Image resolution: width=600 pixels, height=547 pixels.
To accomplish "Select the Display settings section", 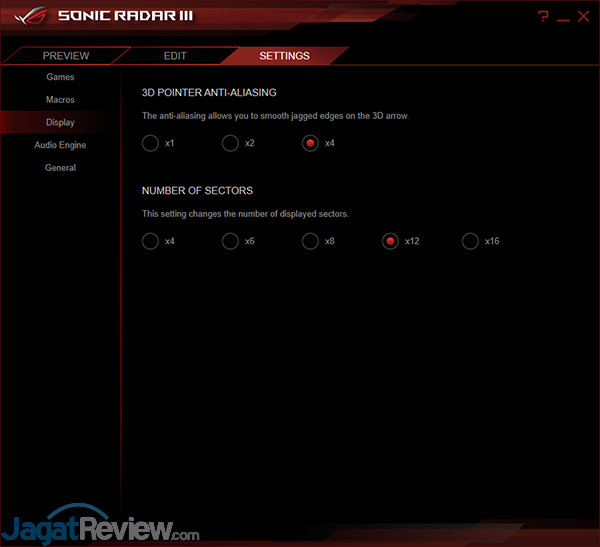I will click(60, 122).
